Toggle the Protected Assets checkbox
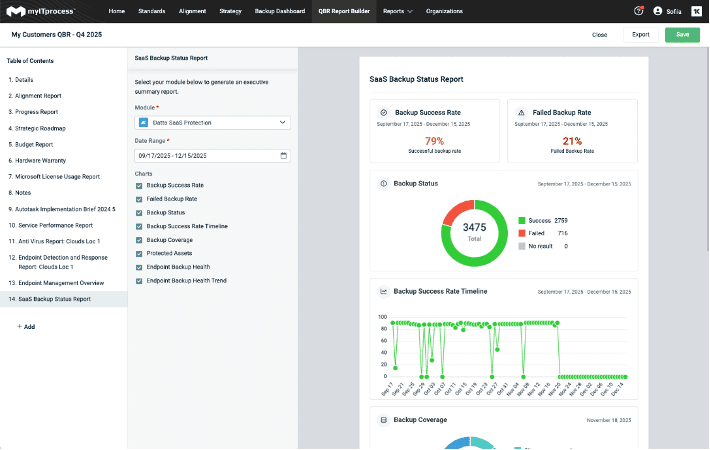Image resolution: width=710 pixels, height=450 pixels. 139,254
